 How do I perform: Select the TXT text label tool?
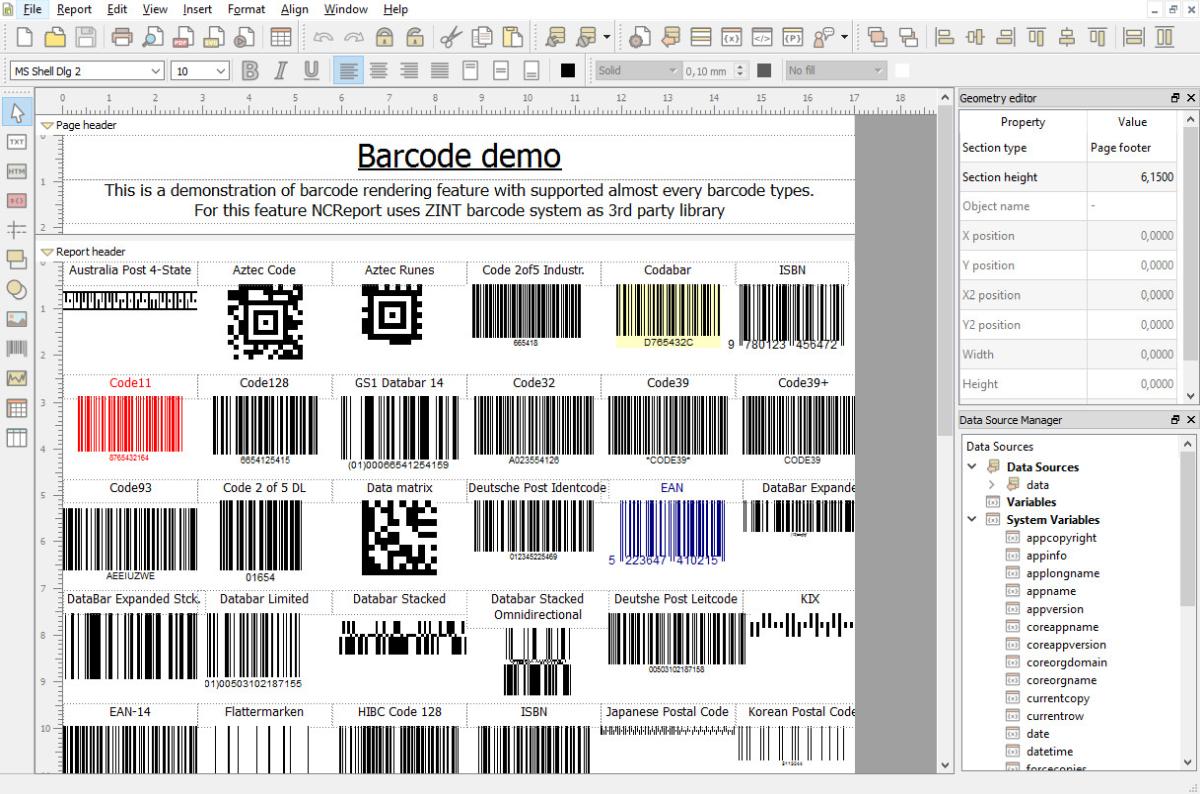pyautogui.click(x=16, y=142)
